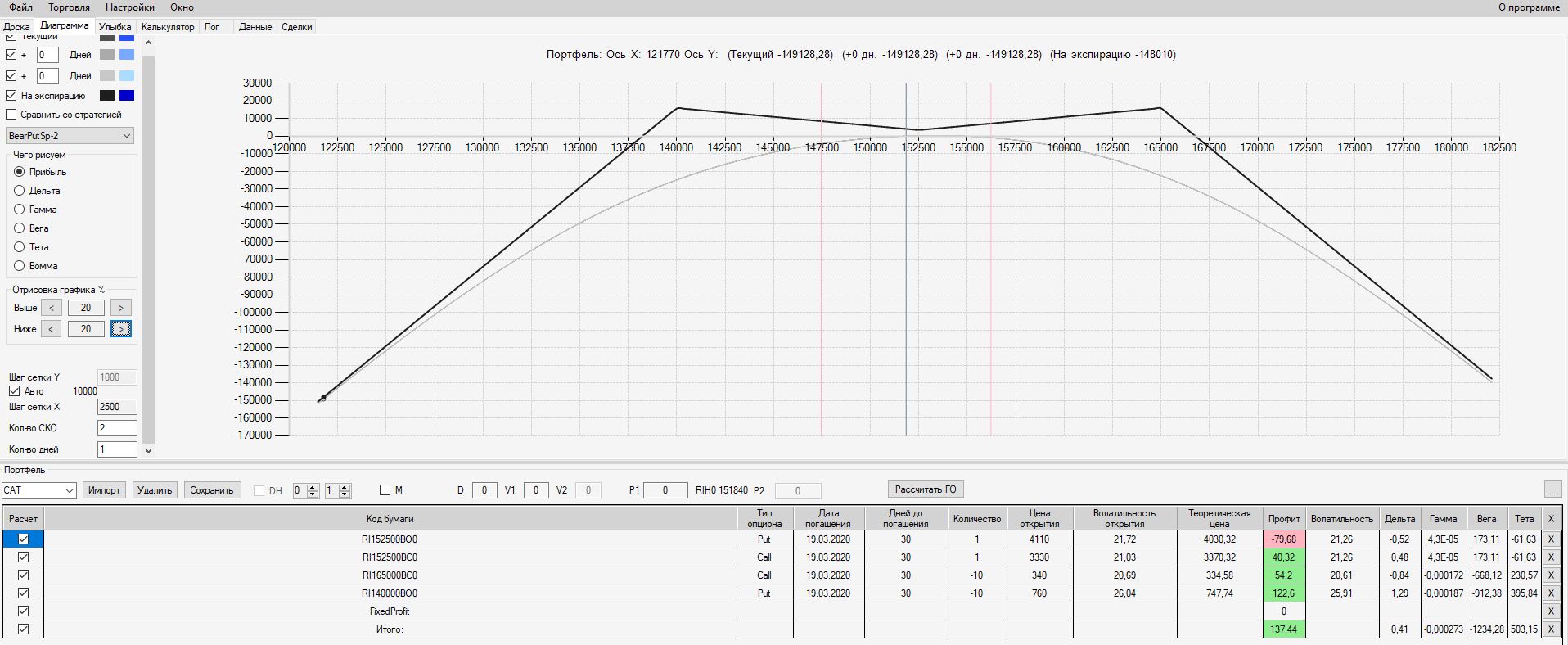Click the left panel scrollbar up arrow

click(x=148, y=43)
